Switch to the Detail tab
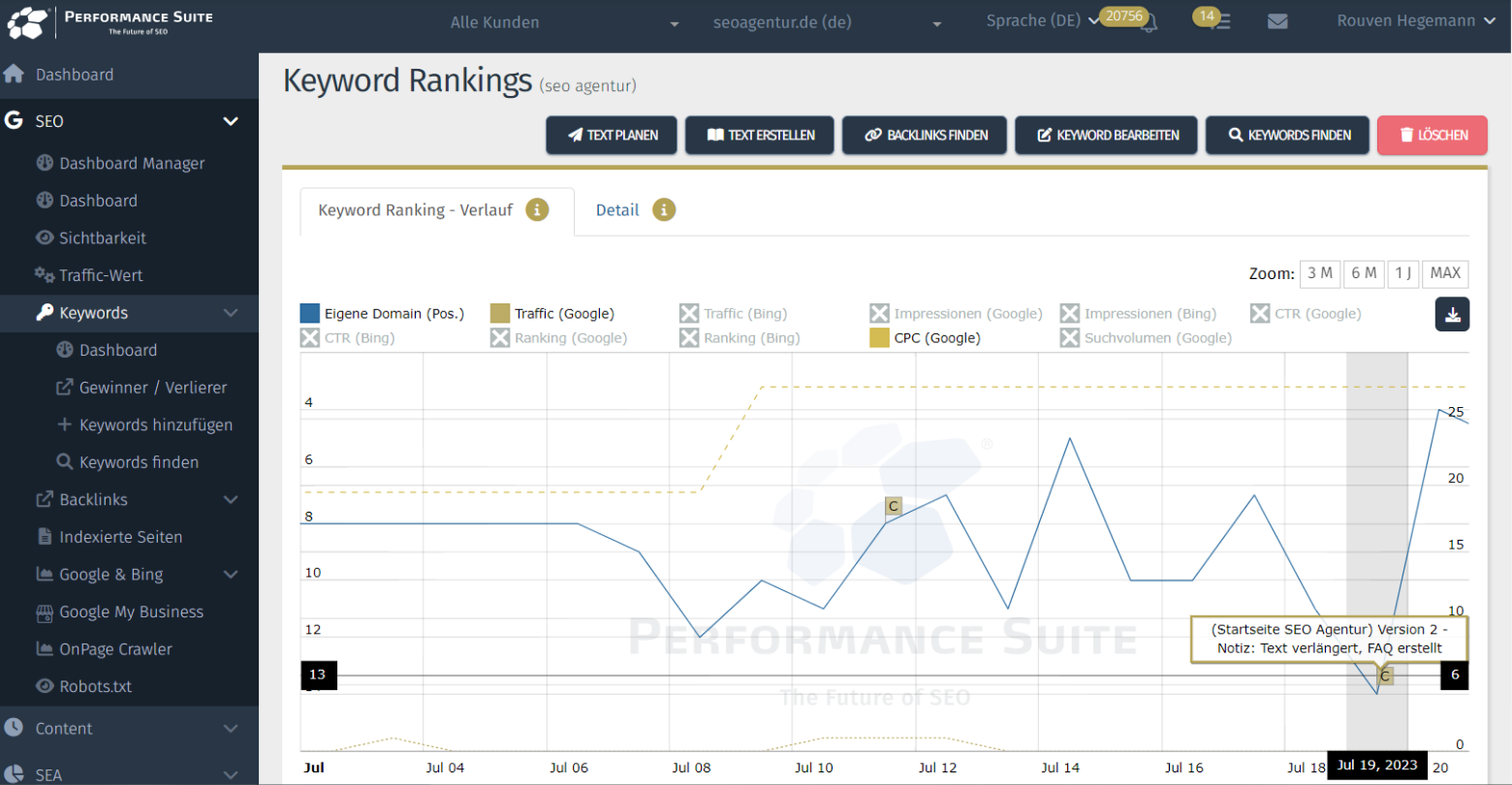The image size is (1512, 785). [x=617, y=209]
